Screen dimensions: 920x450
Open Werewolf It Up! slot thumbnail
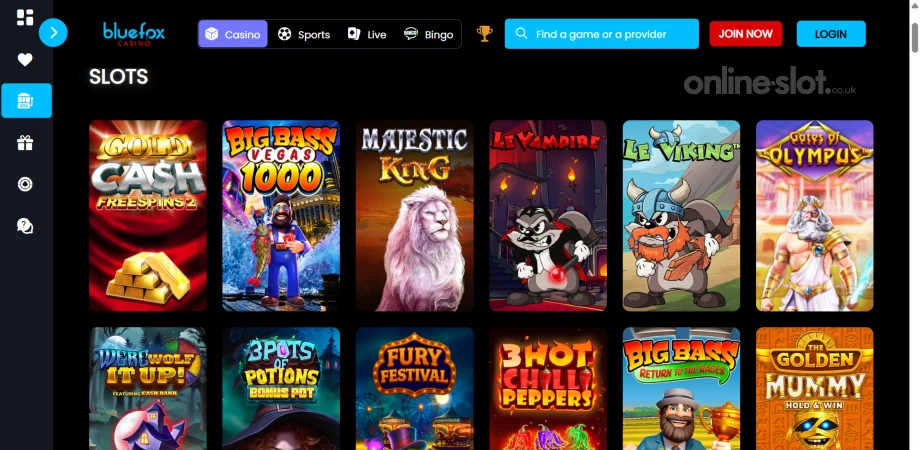148,388
